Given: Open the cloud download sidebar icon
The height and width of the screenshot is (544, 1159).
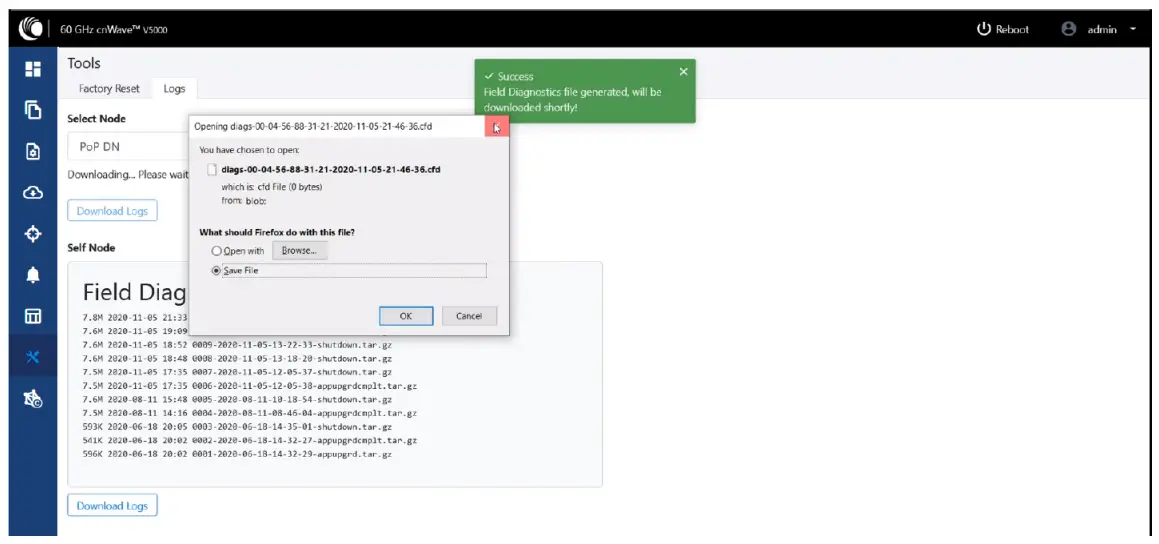Looking at the screenshot, I should pyautogui.click(x=33, y=193).
